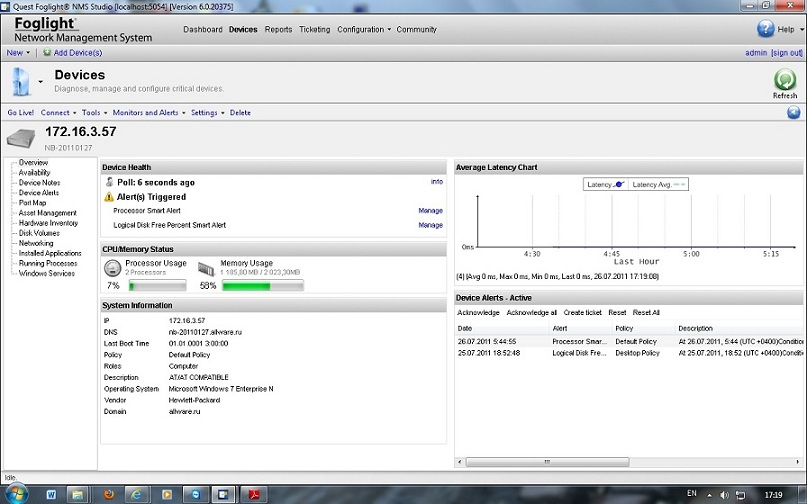
Task: Click the Memory Usage chip icon
Action: [x=206, y=268]
